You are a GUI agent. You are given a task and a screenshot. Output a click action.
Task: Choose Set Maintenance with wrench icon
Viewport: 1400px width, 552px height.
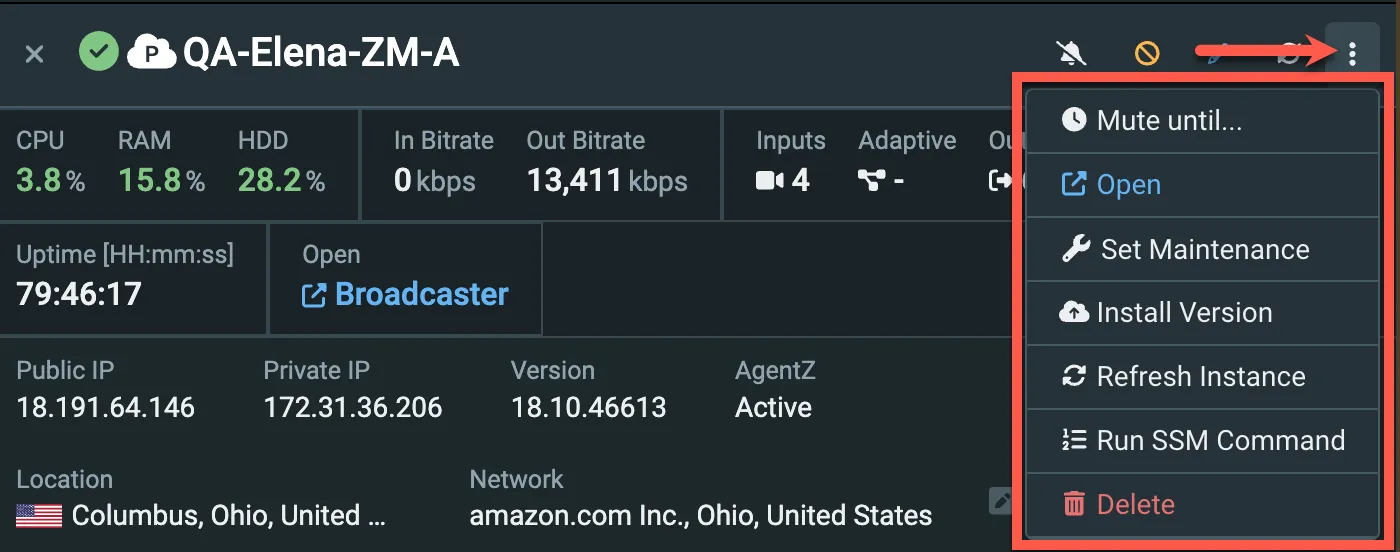coord(1203,249)
